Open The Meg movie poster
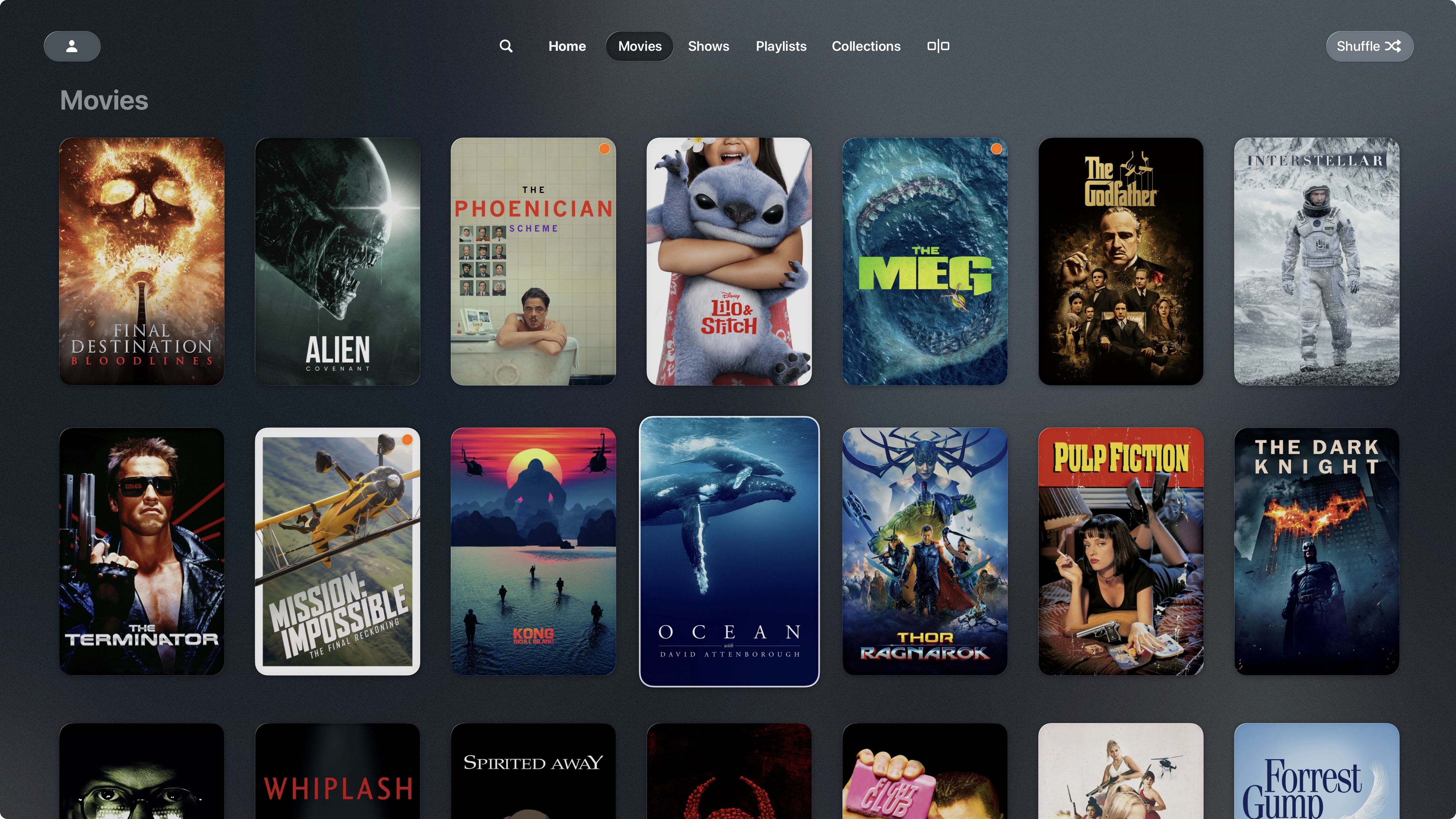 (925, 261)
